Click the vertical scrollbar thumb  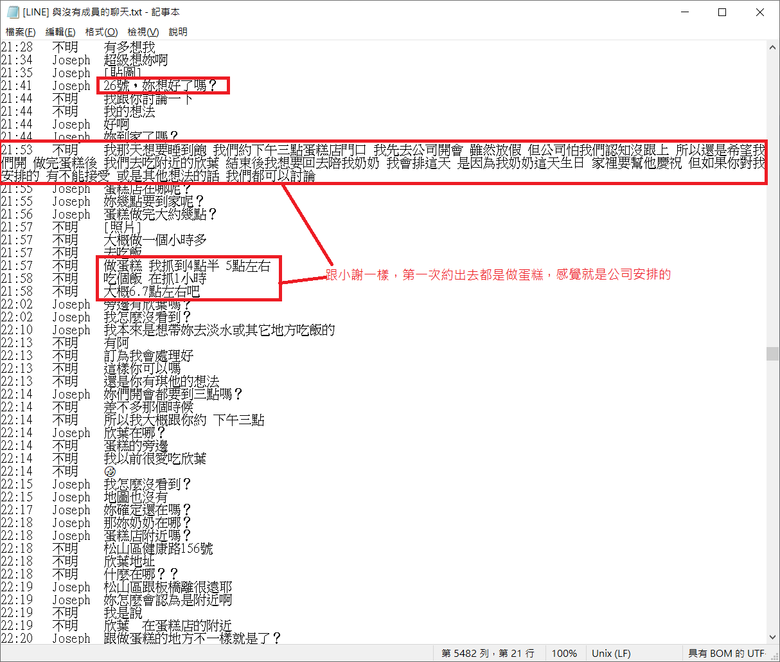click(773, 354)
